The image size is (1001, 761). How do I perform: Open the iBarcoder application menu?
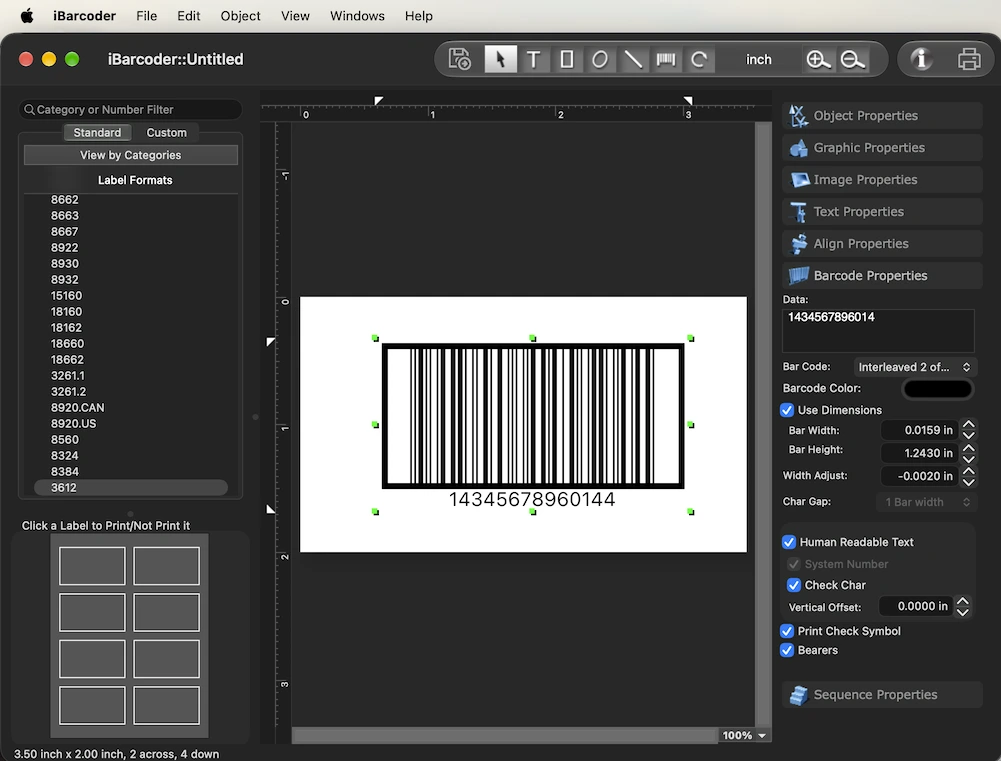point(84,16)
